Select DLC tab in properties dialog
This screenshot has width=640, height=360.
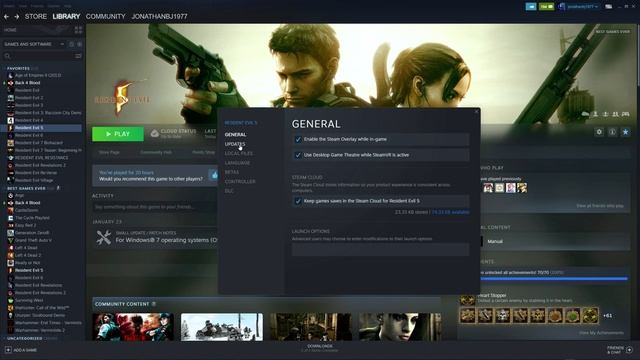pyautogui.click(x=229, y=191)
